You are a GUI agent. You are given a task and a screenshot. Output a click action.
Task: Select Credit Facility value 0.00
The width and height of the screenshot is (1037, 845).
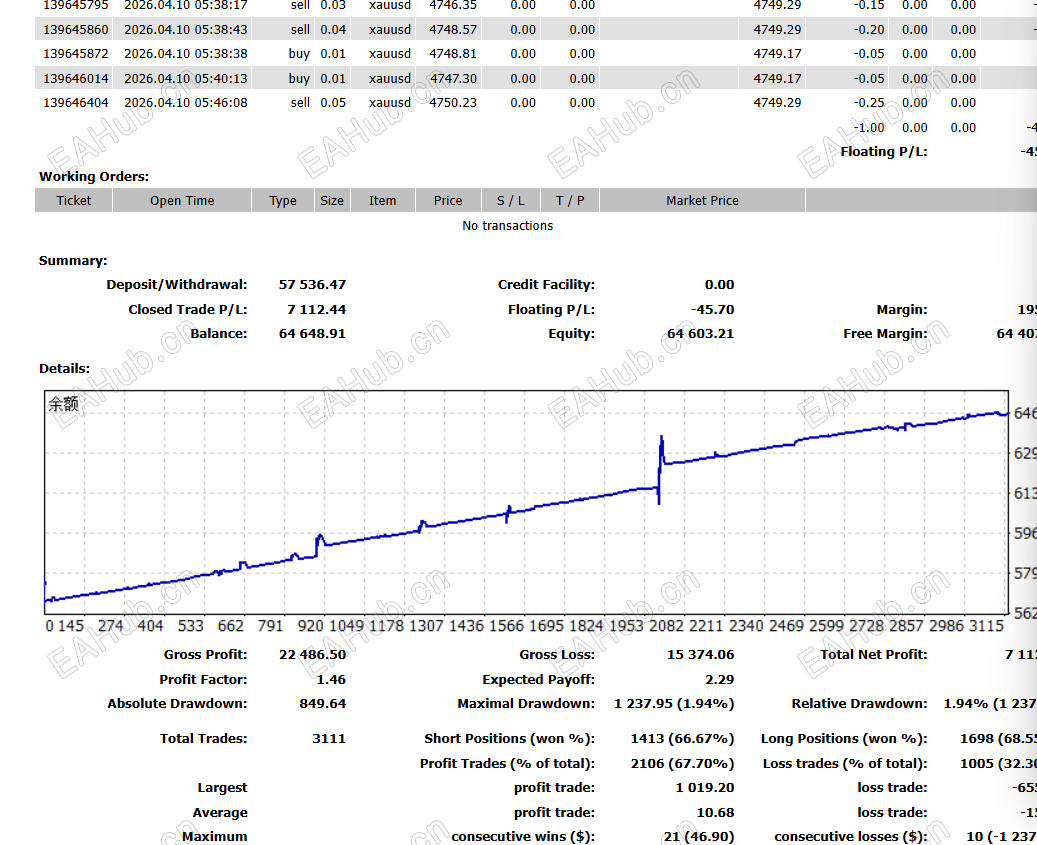click(719, 284)
